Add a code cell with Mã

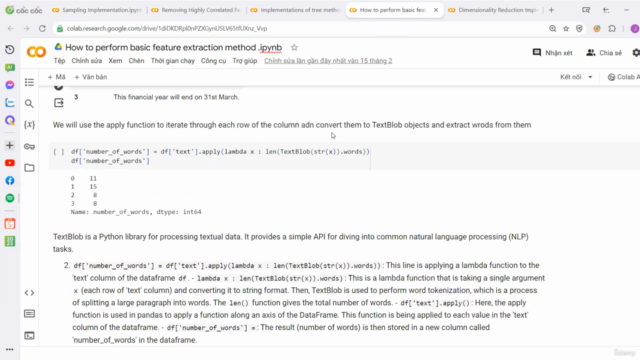[56, 77]
